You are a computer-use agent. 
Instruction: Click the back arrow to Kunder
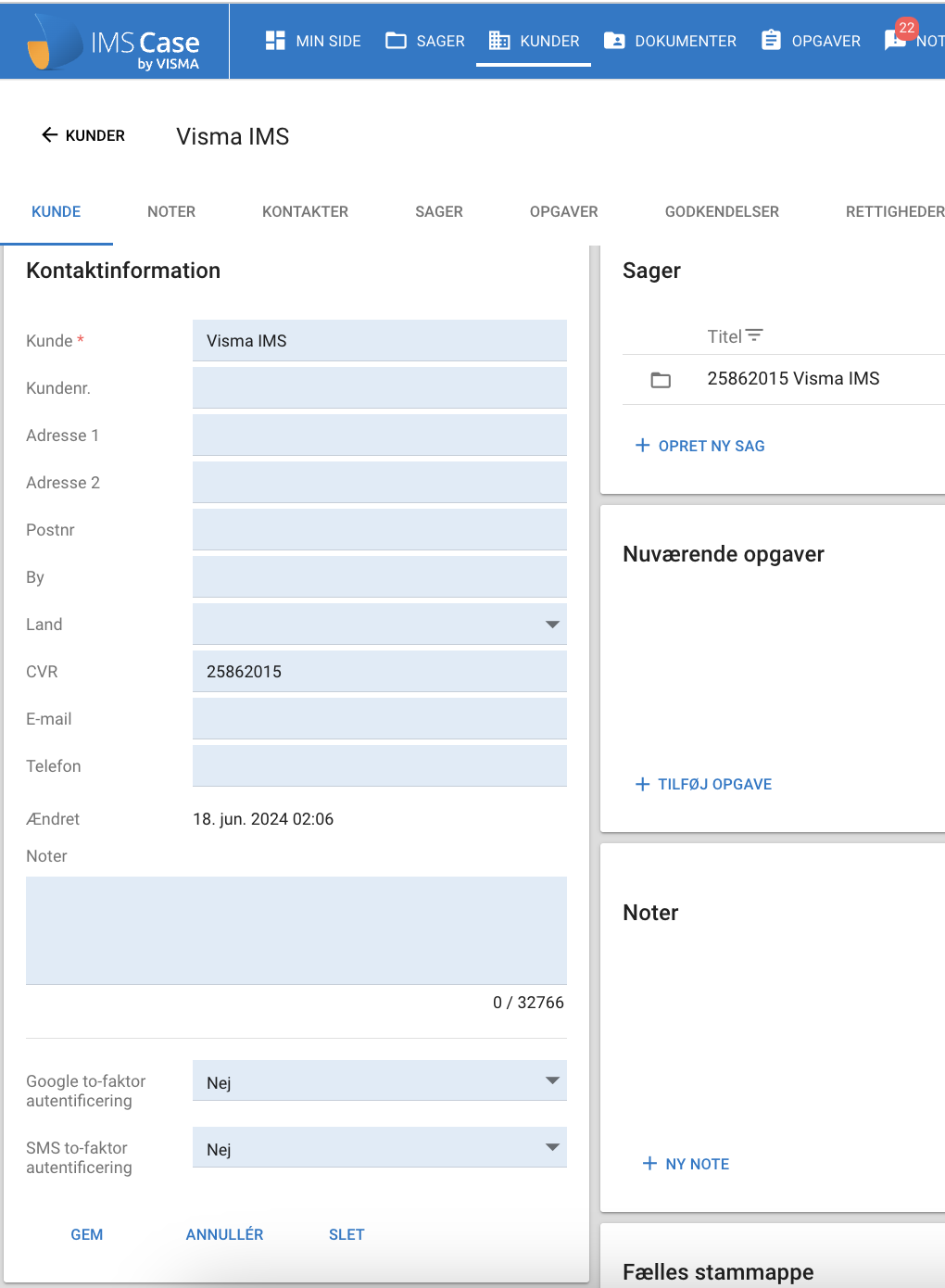pos(49,135)
